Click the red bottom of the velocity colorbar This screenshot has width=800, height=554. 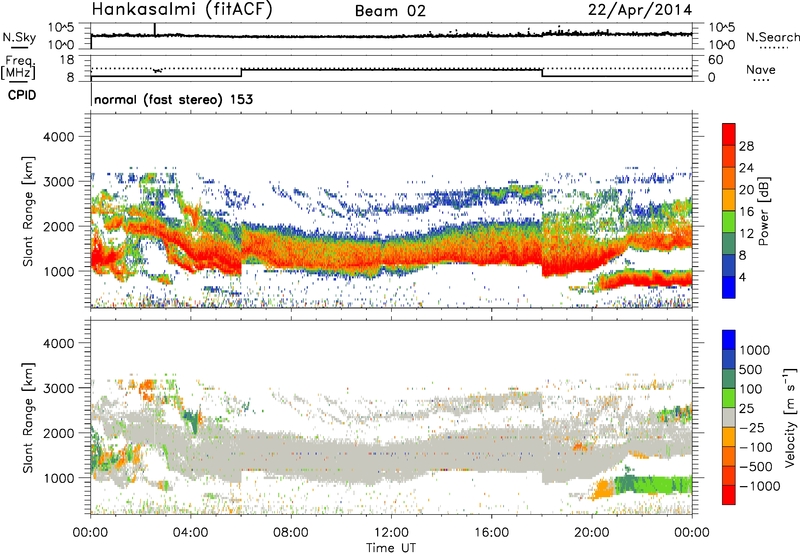click(x=729, y=495)
